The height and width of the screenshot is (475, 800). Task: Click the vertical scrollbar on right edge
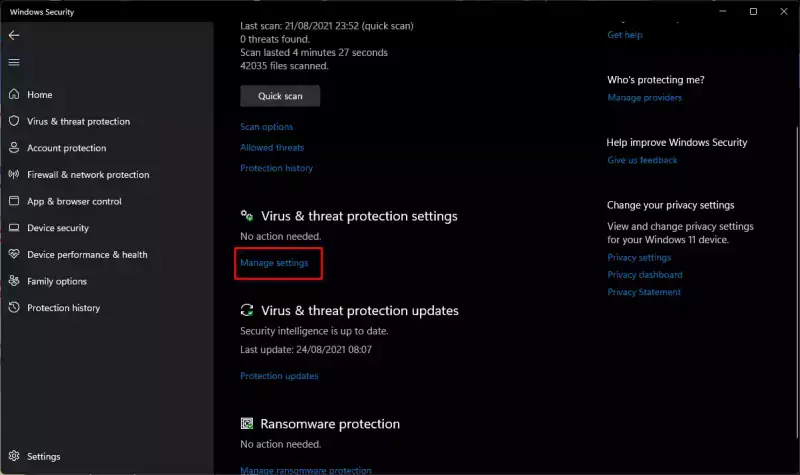[x=797, y=281]
